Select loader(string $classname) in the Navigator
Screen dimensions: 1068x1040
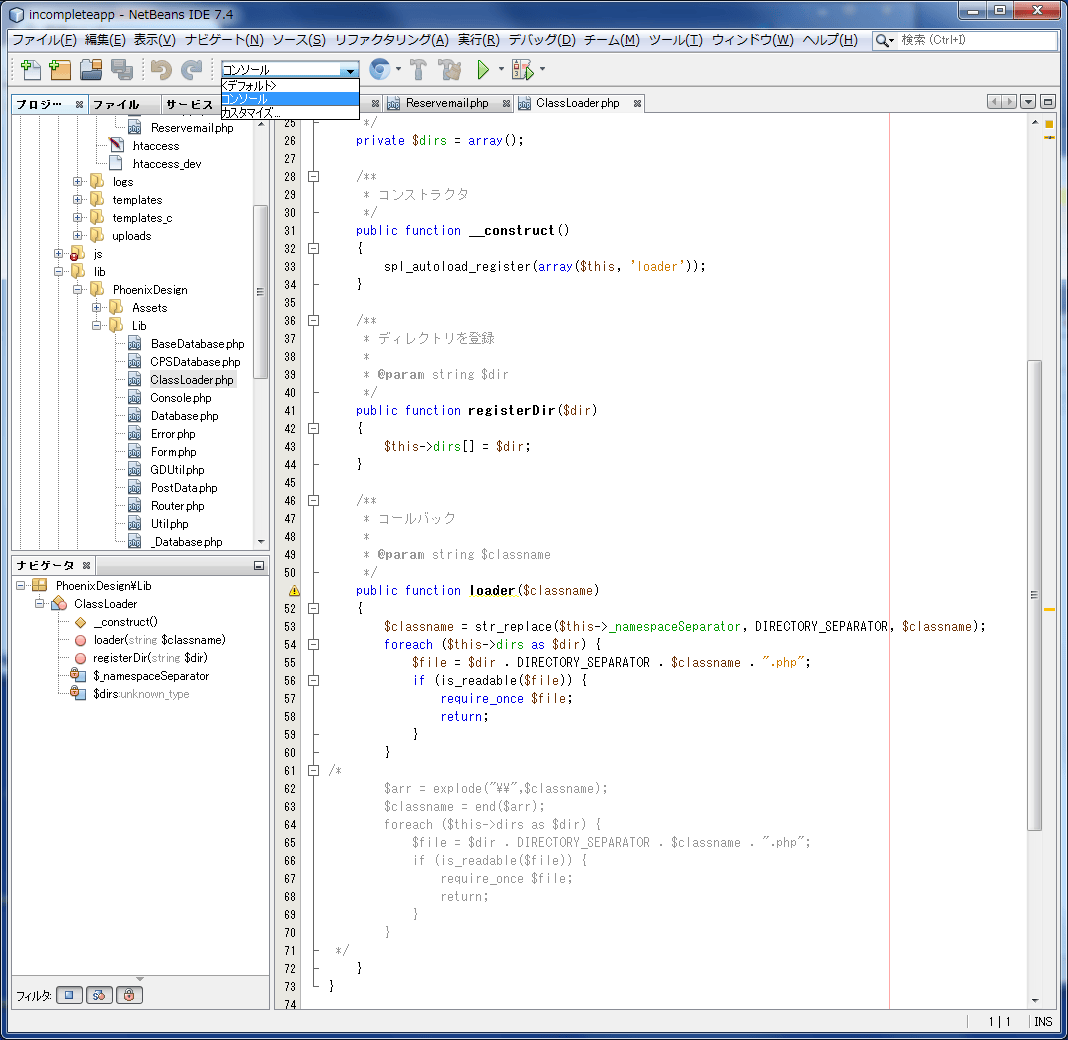click(159, 640)
